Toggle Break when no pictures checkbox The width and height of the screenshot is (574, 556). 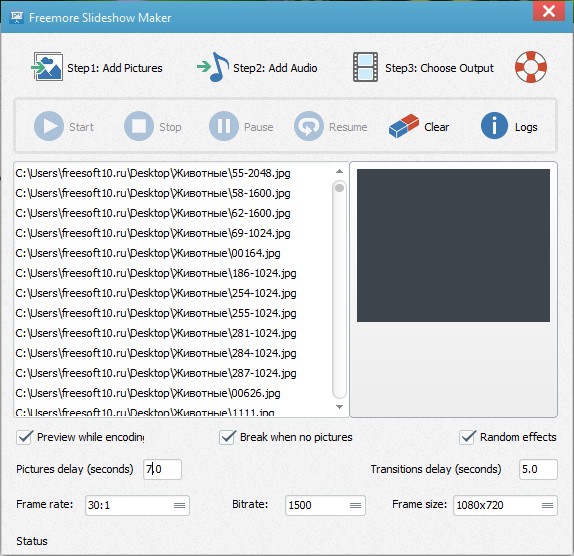[x=227, y=437]
